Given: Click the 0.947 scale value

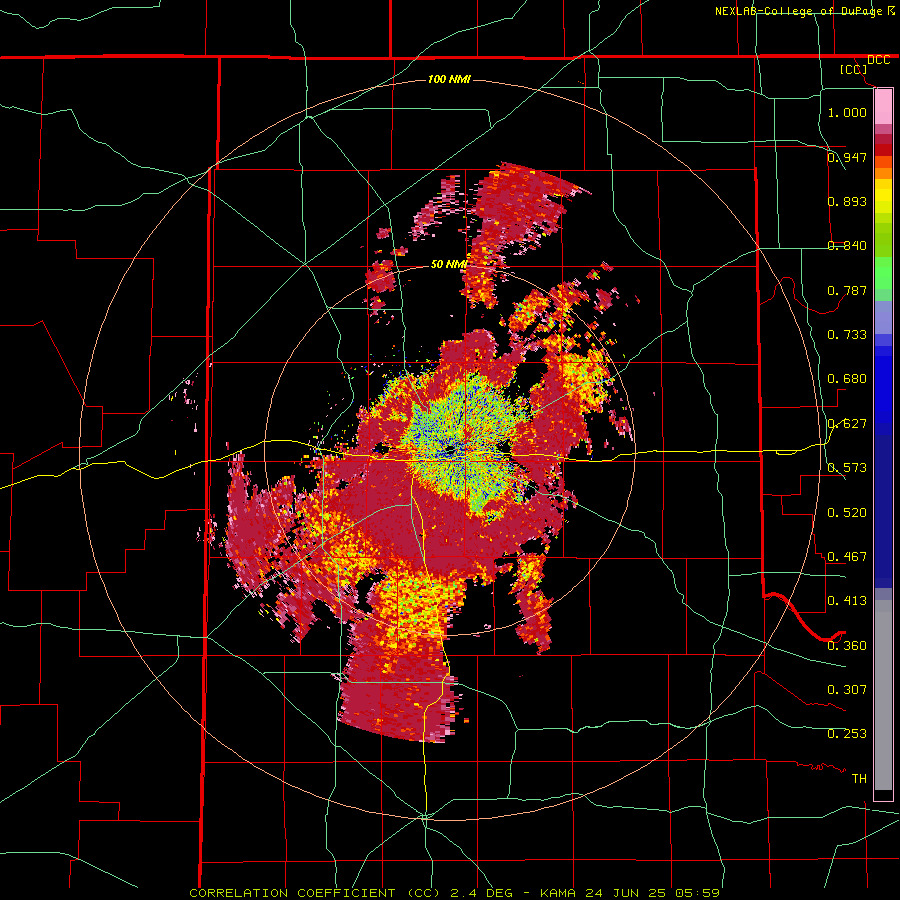Looking at the screenshot, I should pyautogui.click(x=847, y=157).
